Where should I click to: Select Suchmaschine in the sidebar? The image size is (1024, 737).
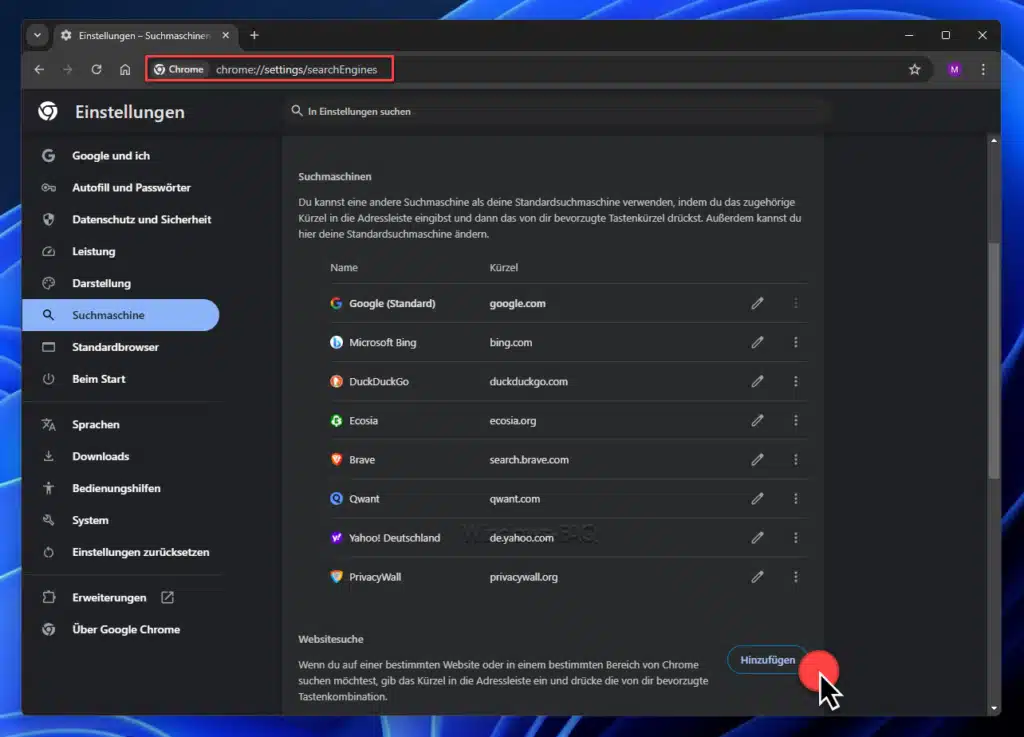point(121,315)
